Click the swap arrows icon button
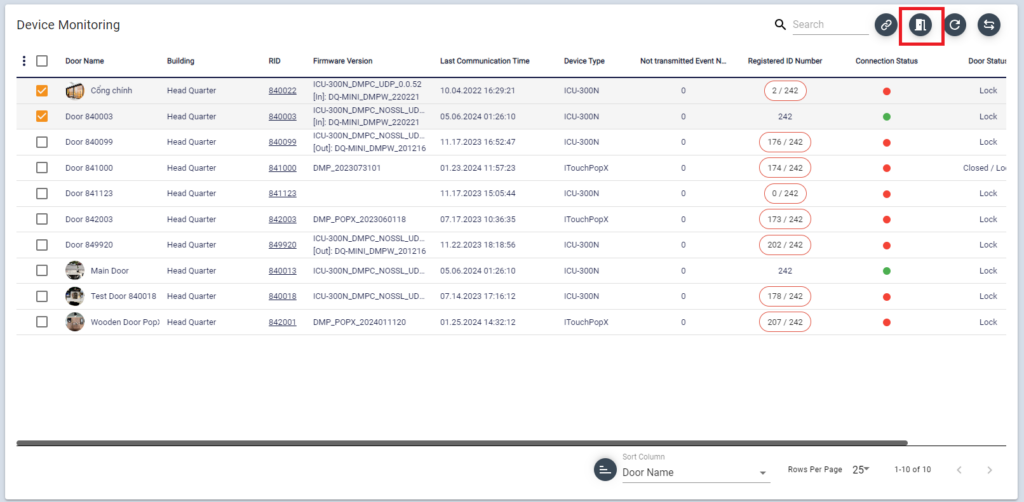Image resolution: width=1024 pixels, height=502 pixels. tap(989, 25)
